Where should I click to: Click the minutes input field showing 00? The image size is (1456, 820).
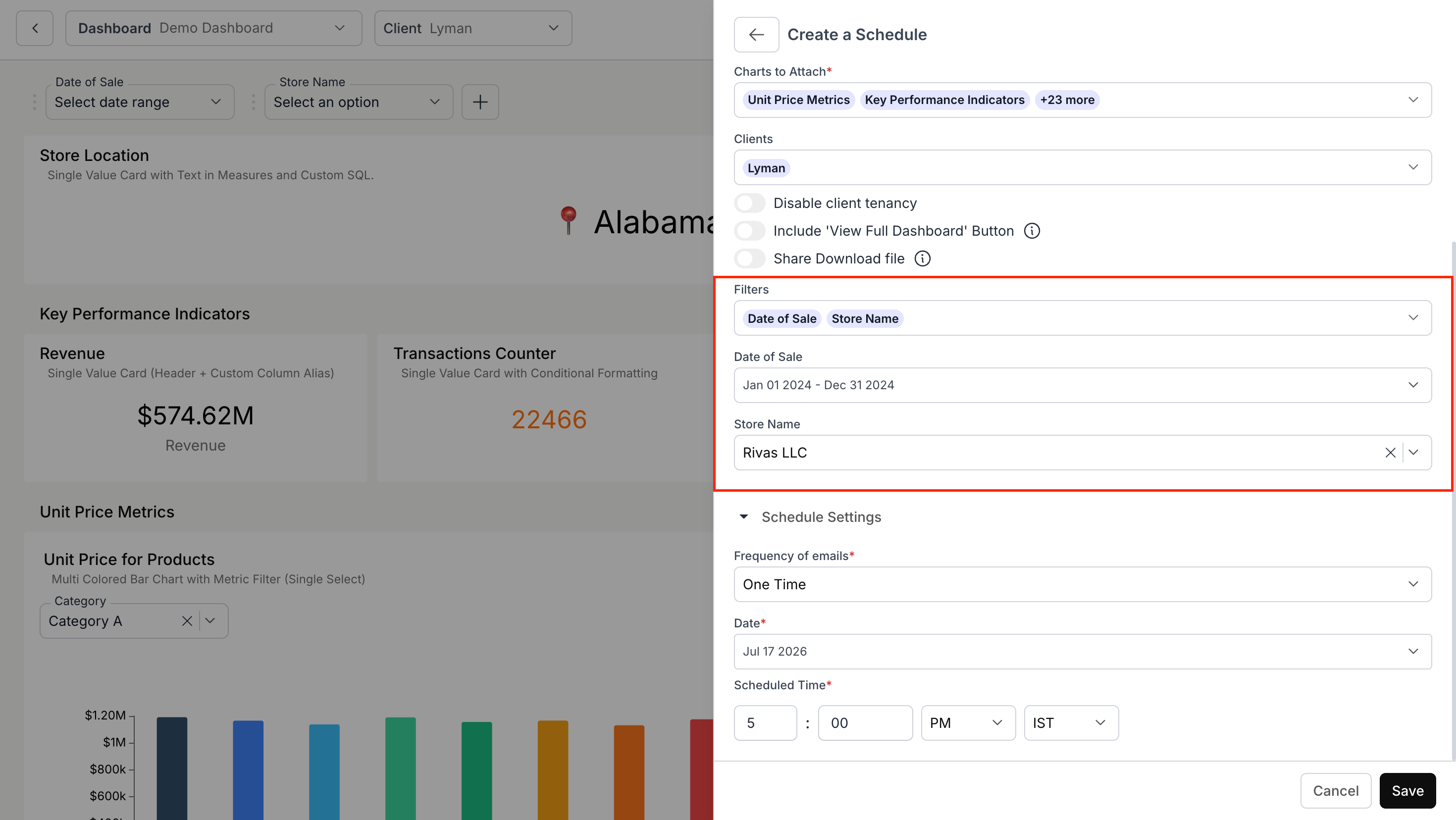[865, 723]
